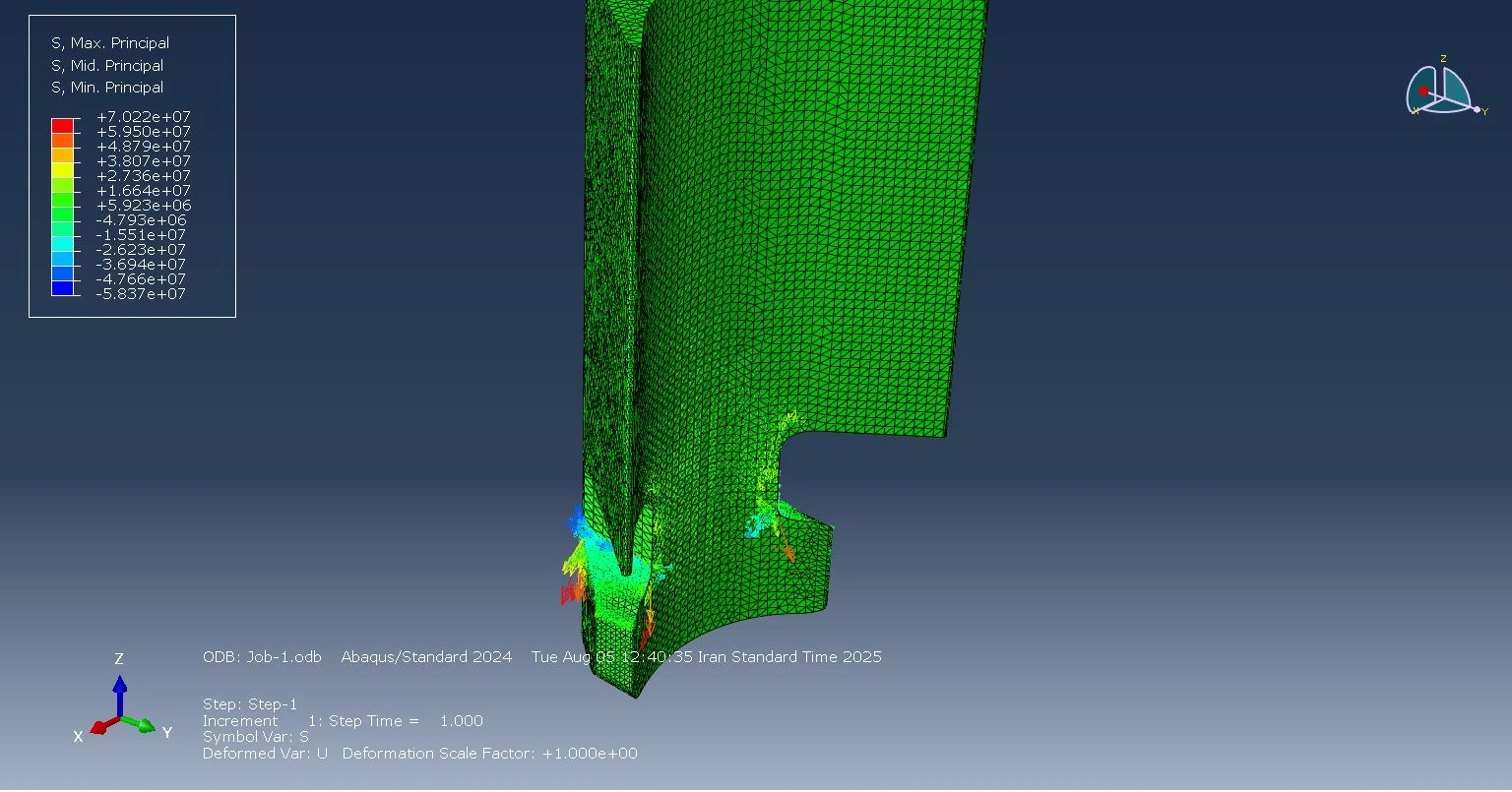The image size is (1512, 792).
Task: Click the red square on view compass
Action: pyautogui.click(x=1423, y=91)
